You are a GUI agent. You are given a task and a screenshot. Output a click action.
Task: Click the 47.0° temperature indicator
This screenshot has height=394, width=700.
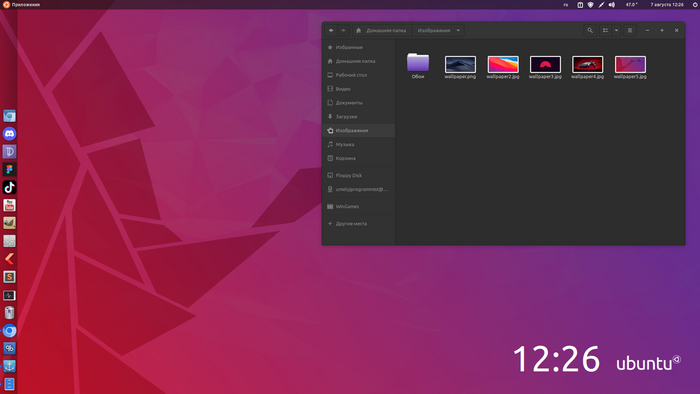click(632, 4)
